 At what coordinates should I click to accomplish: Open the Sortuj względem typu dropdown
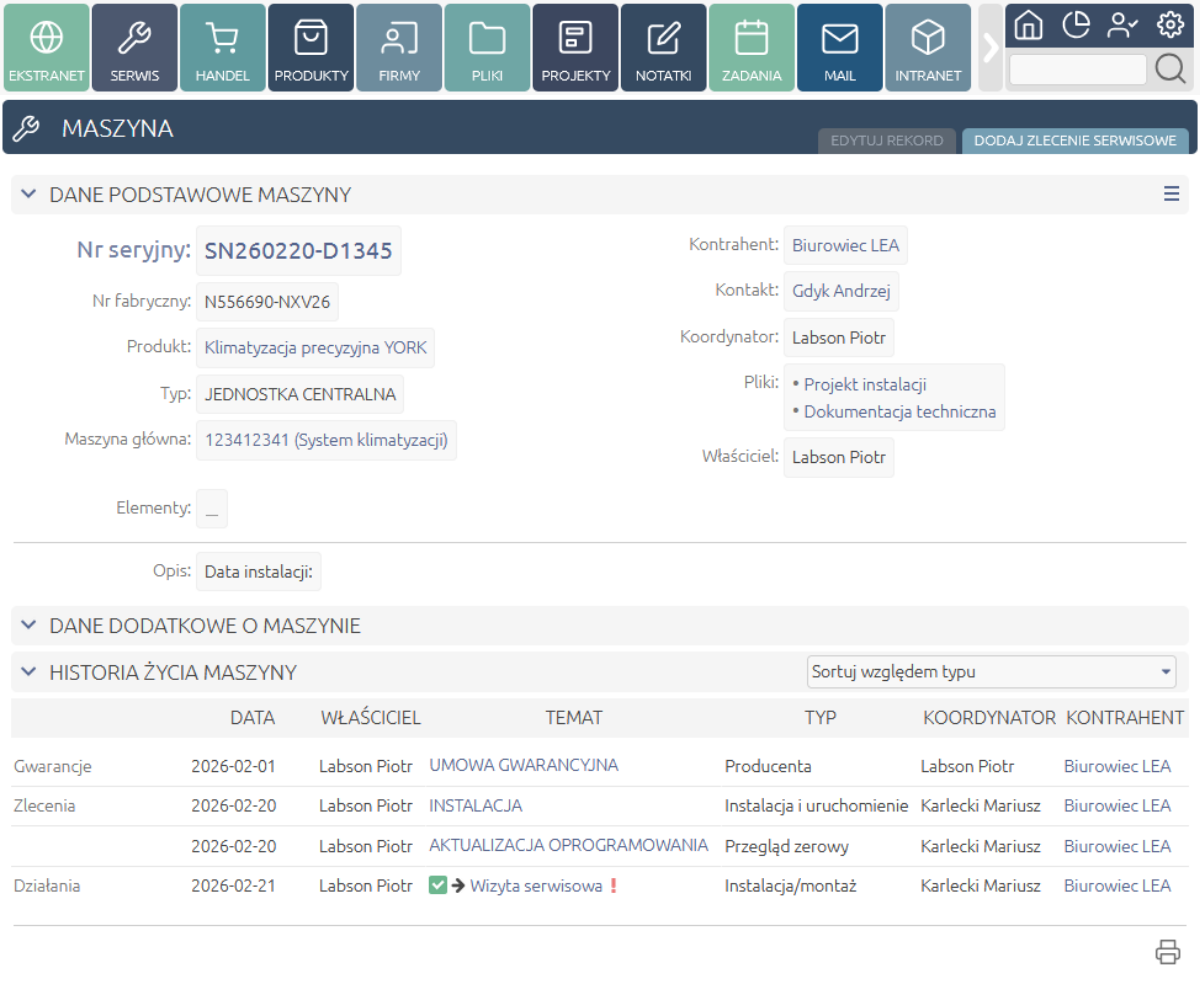[991, 672]
